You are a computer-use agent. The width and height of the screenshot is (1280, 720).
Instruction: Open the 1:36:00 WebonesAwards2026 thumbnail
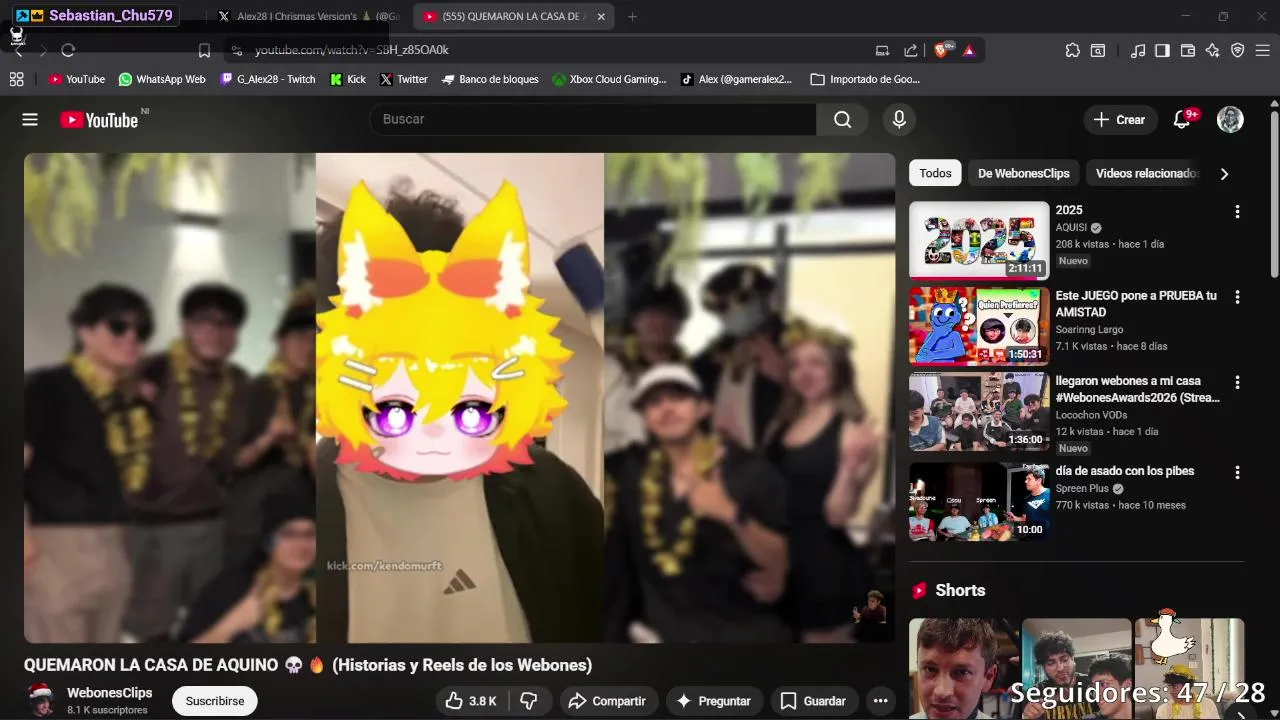click(x=979, y=412)
